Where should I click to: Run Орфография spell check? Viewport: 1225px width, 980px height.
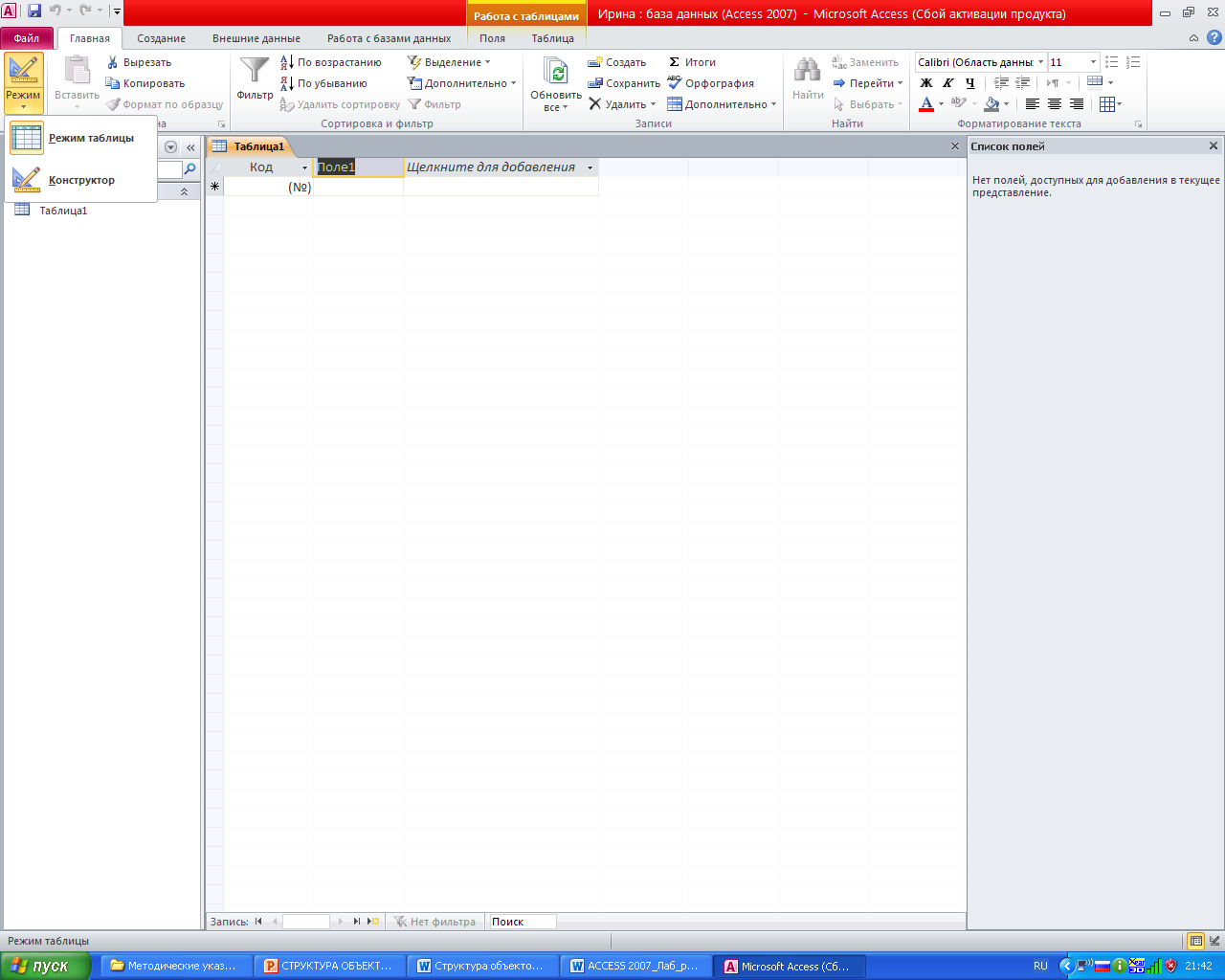pyautogui.click(x=711, y=83)
